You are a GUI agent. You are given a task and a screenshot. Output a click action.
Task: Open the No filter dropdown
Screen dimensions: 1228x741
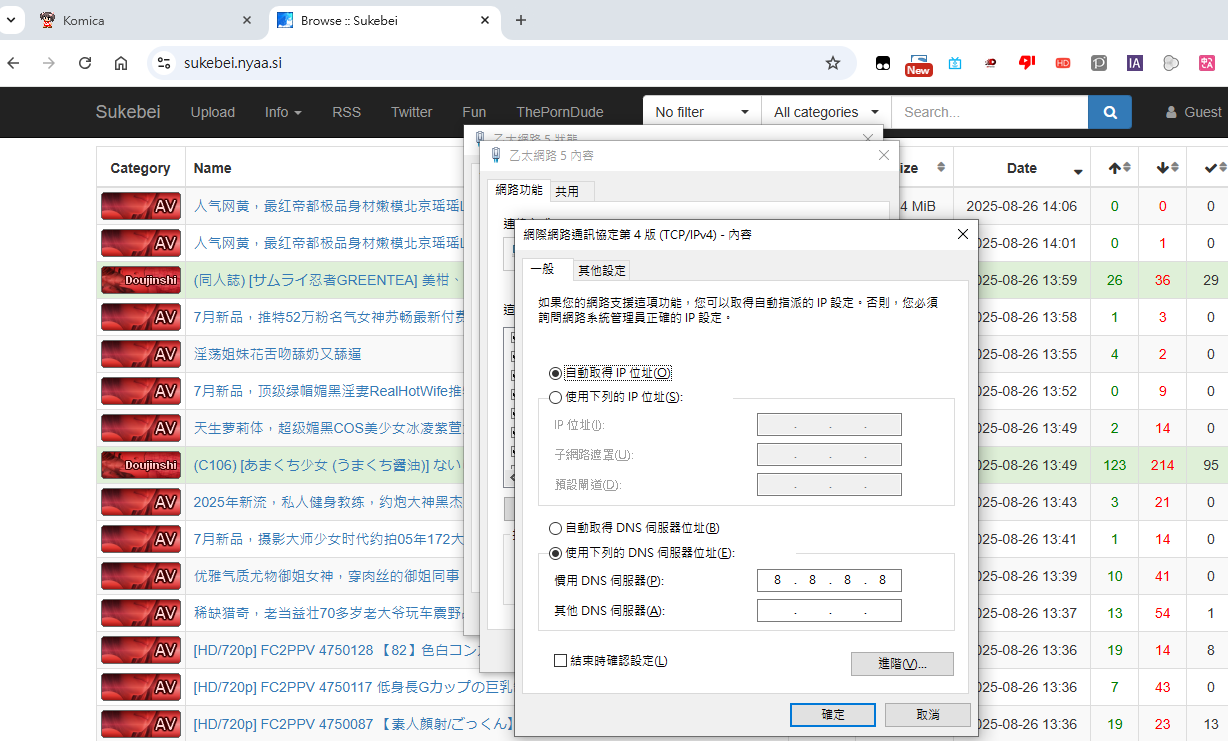[702, 112]
